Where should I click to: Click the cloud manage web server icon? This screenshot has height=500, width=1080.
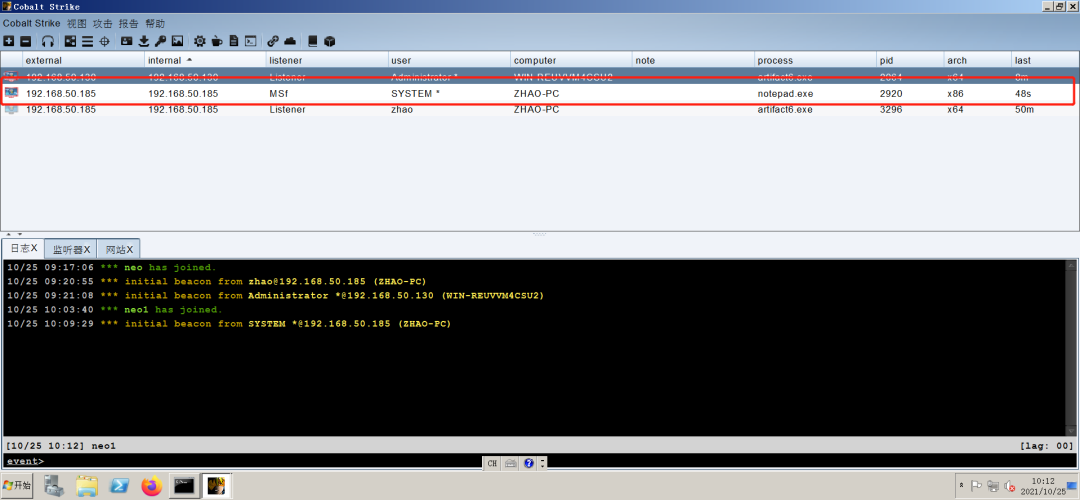[290, 41]
